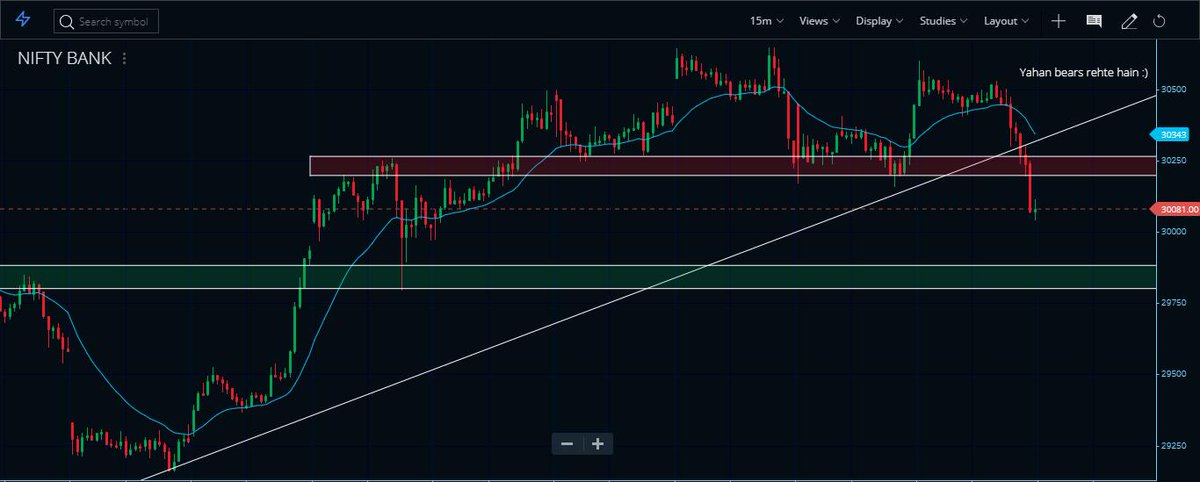Viewport: 1200px width, 482px height.
Task: Open the Display dropdown menu
Action: tap(880, 21)
